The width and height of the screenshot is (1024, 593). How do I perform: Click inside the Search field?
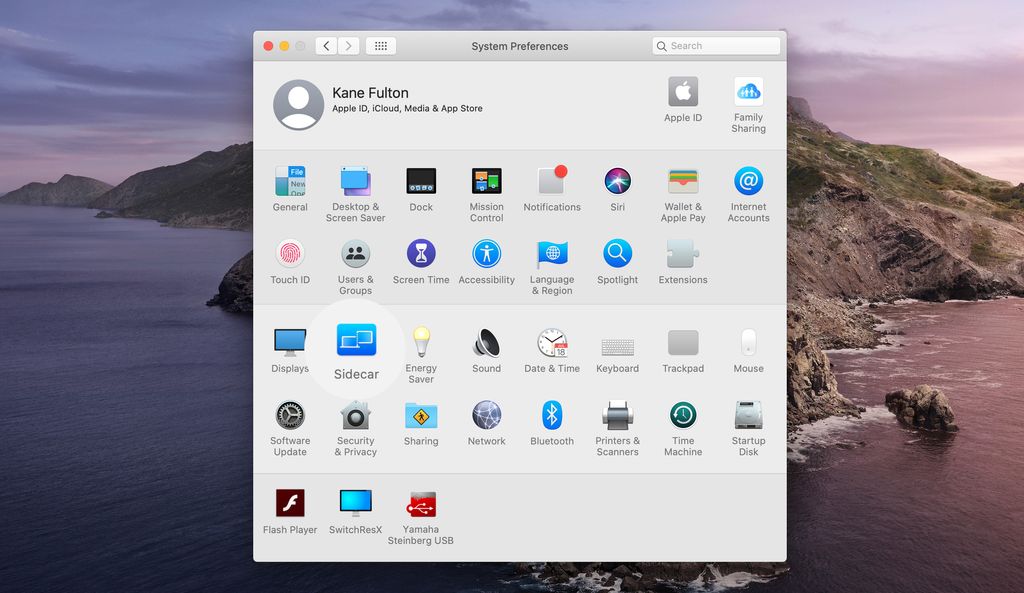[715, 45]
